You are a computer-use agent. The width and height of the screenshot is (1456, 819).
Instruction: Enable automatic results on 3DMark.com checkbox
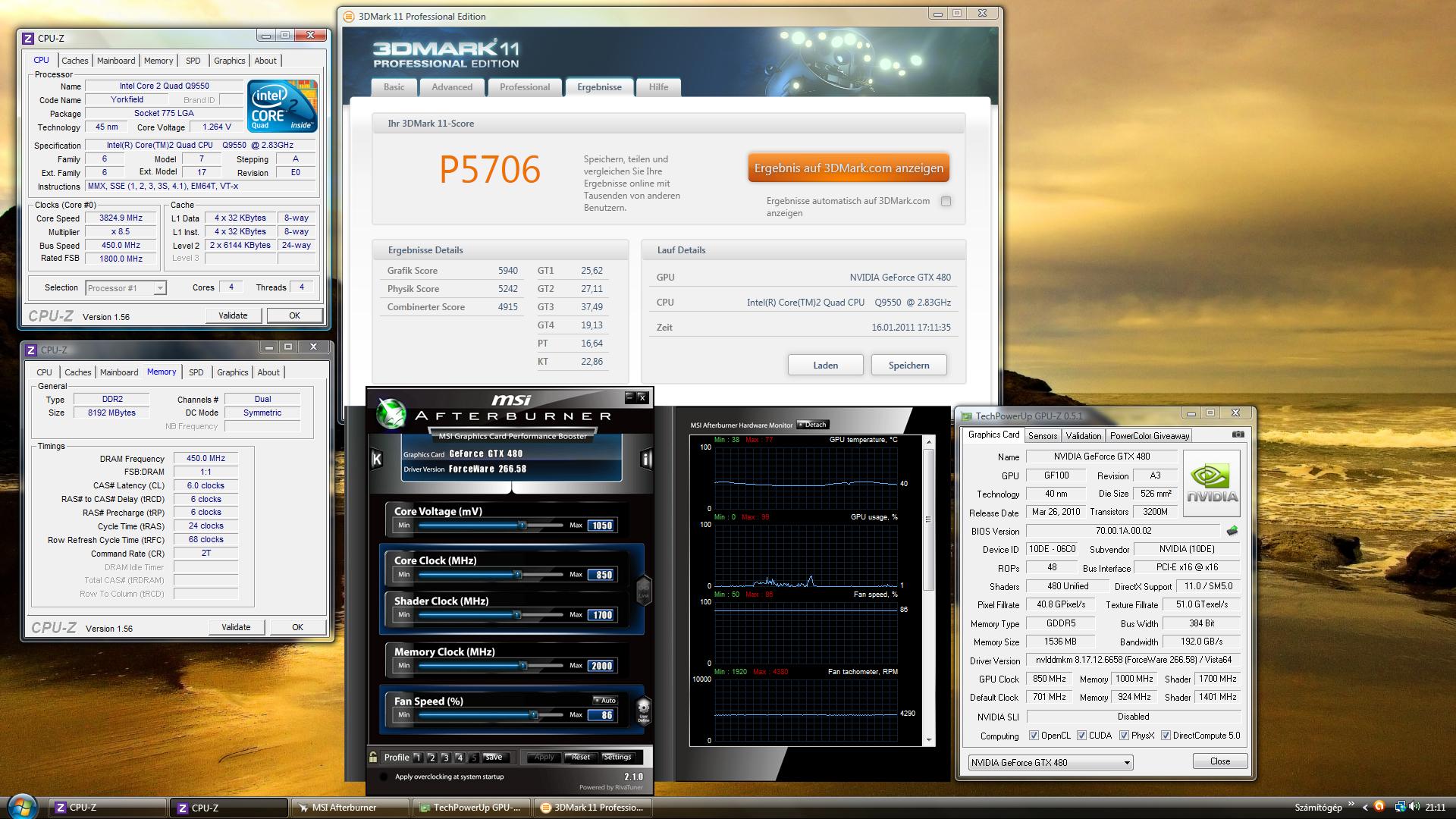(946, 202)
